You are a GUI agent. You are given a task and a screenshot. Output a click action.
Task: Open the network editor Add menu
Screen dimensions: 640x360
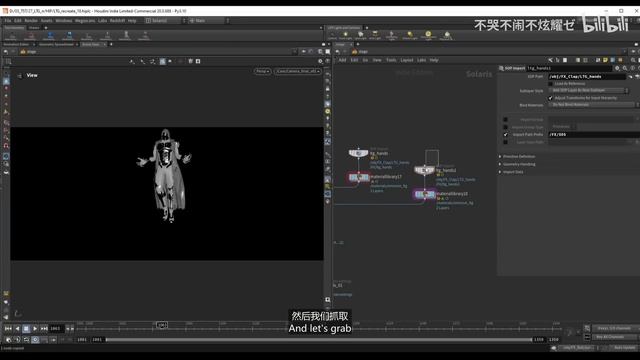342,60
